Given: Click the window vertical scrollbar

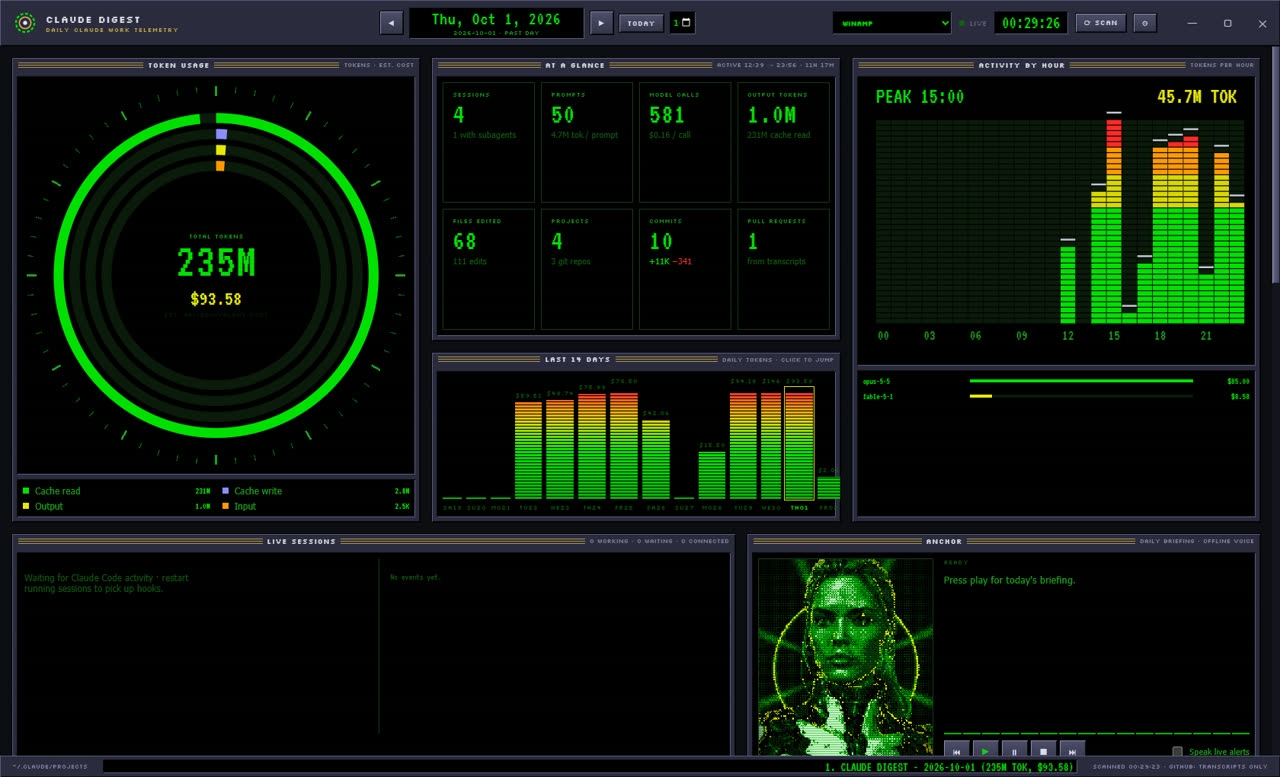Looking at the screenshot, I should pos(1275,165).
